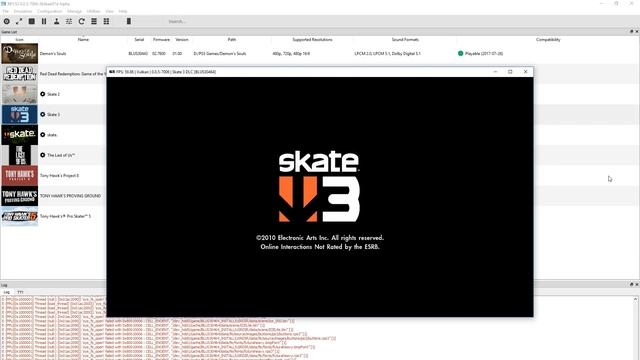Select the Demon's Souls game thumbnail
Screen dimensions: 640x360
(20, 53)
